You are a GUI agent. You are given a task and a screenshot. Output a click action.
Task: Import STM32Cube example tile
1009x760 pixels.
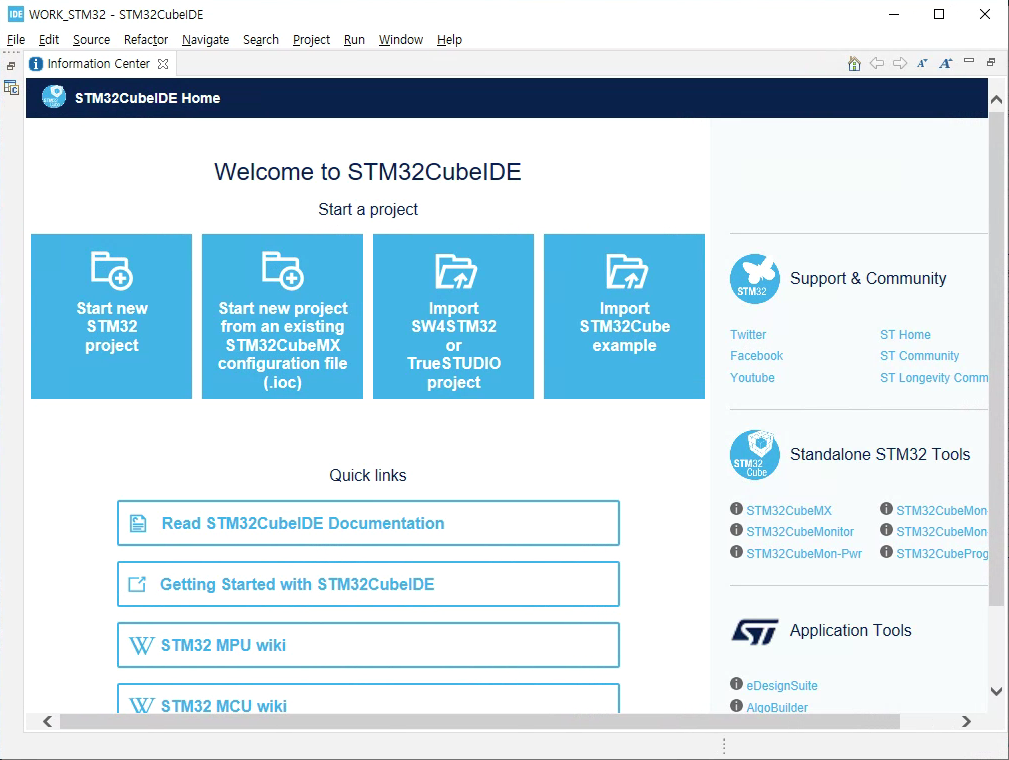click(624, 316)
